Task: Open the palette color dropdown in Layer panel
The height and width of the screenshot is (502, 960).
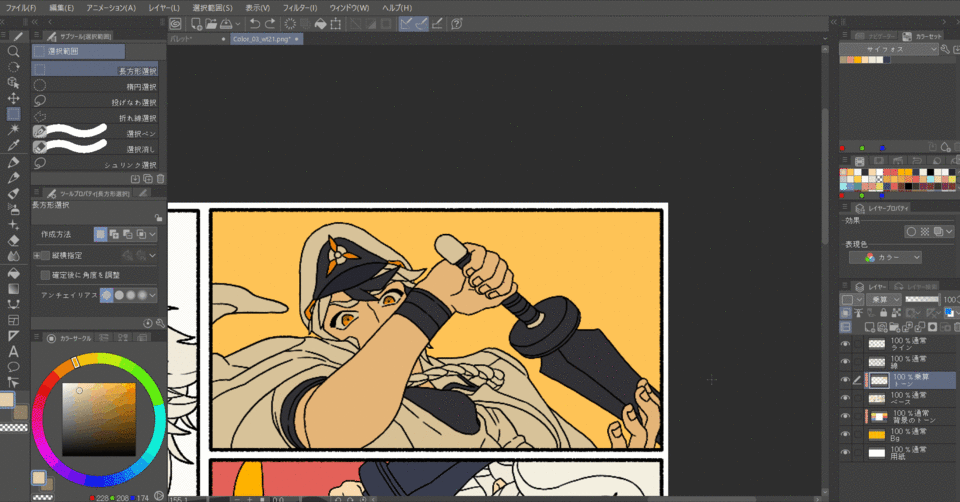Action: pos(852,299)
